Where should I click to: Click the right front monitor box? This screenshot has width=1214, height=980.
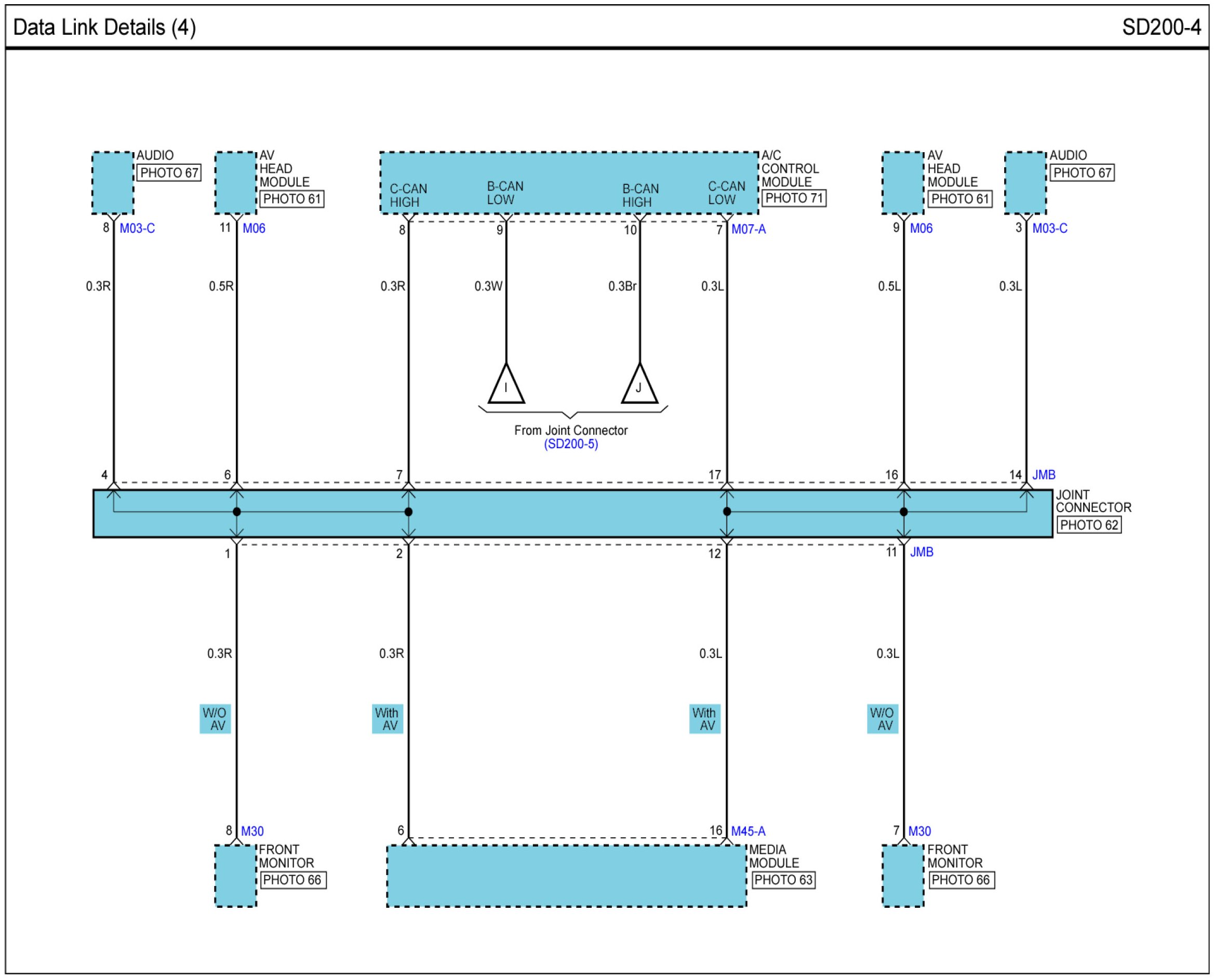pos(902,876)
